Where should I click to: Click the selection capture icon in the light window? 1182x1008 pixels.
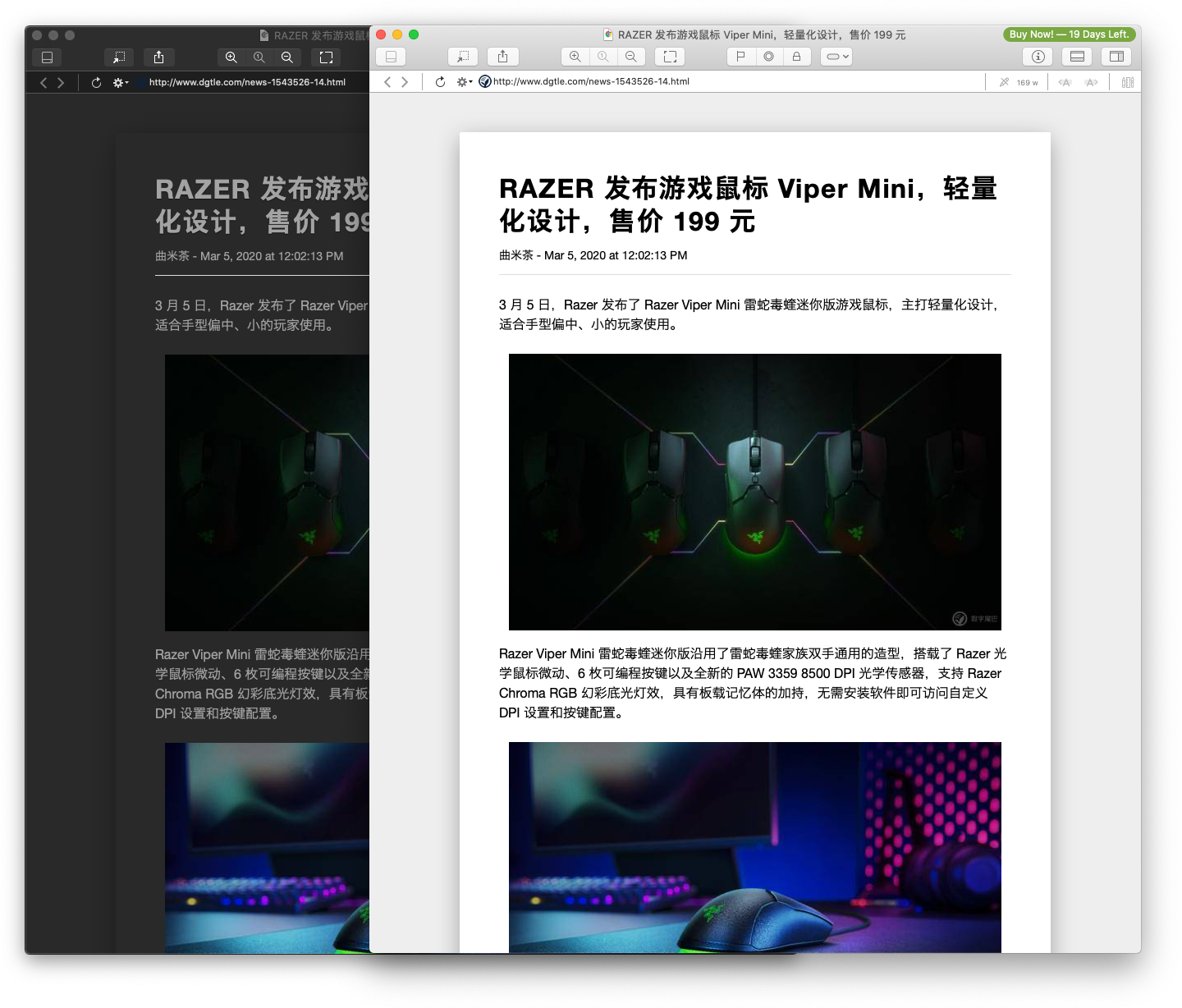click(x=463, y=57)
